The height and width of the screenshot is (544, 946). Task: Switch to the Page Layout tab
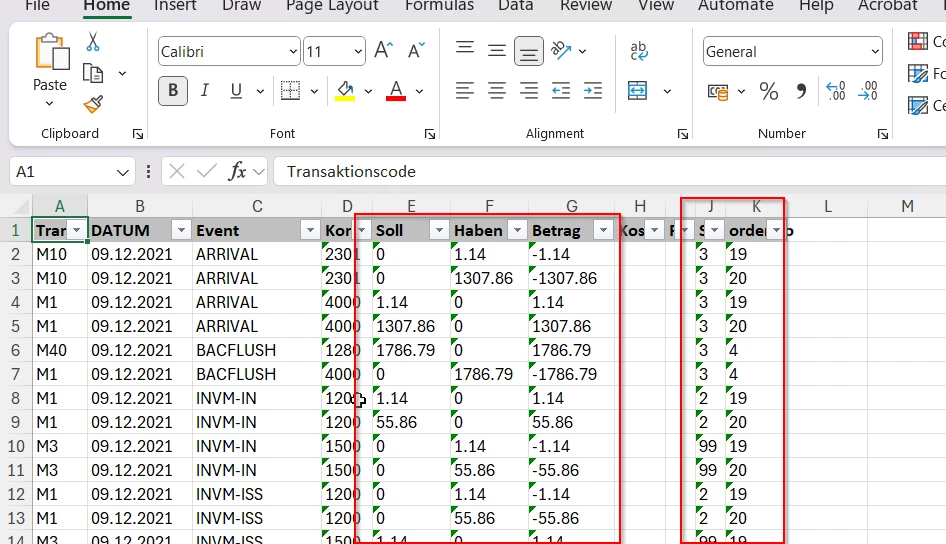click(332, 6)
